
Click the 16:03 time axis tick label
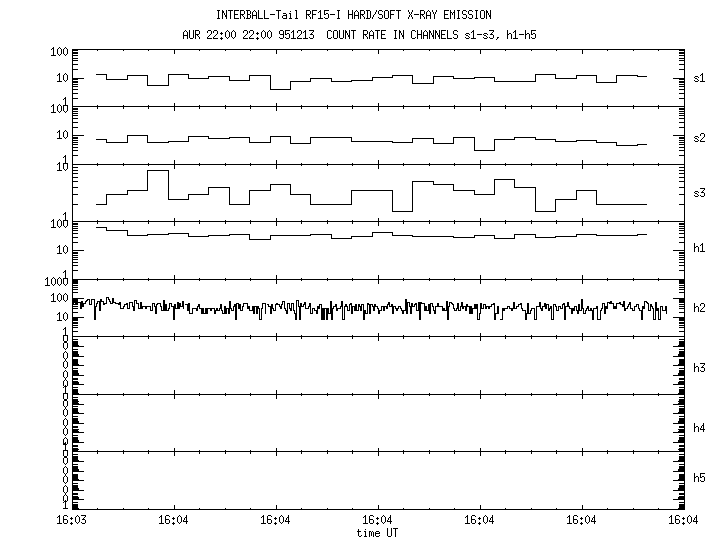click(x=71, y=520)
